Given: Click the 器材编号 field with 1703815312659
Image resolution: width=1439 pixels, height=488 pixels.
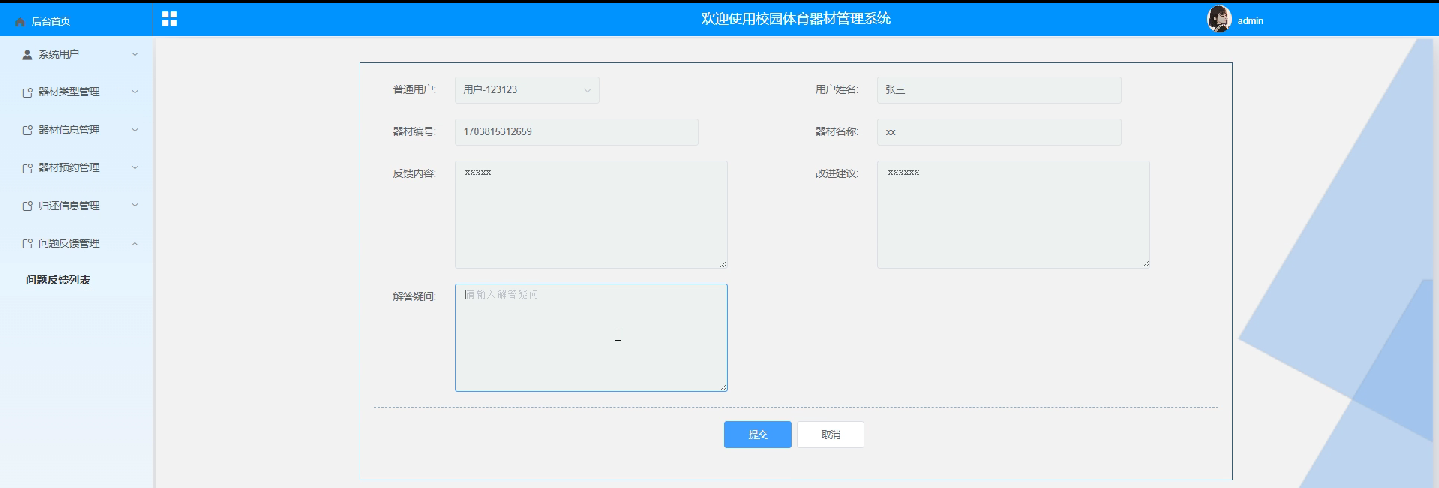Looking at the screenshot, I should [577, 132].
